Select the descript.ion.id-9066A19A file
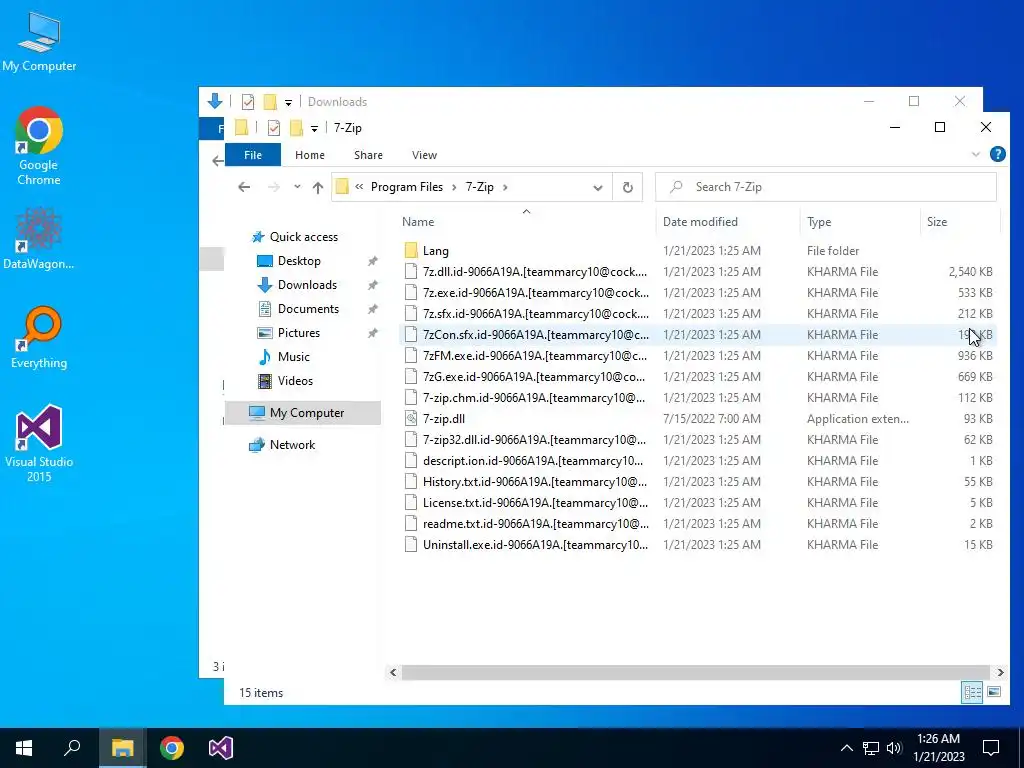1024x768 pixels. click(x=697, y=460)
